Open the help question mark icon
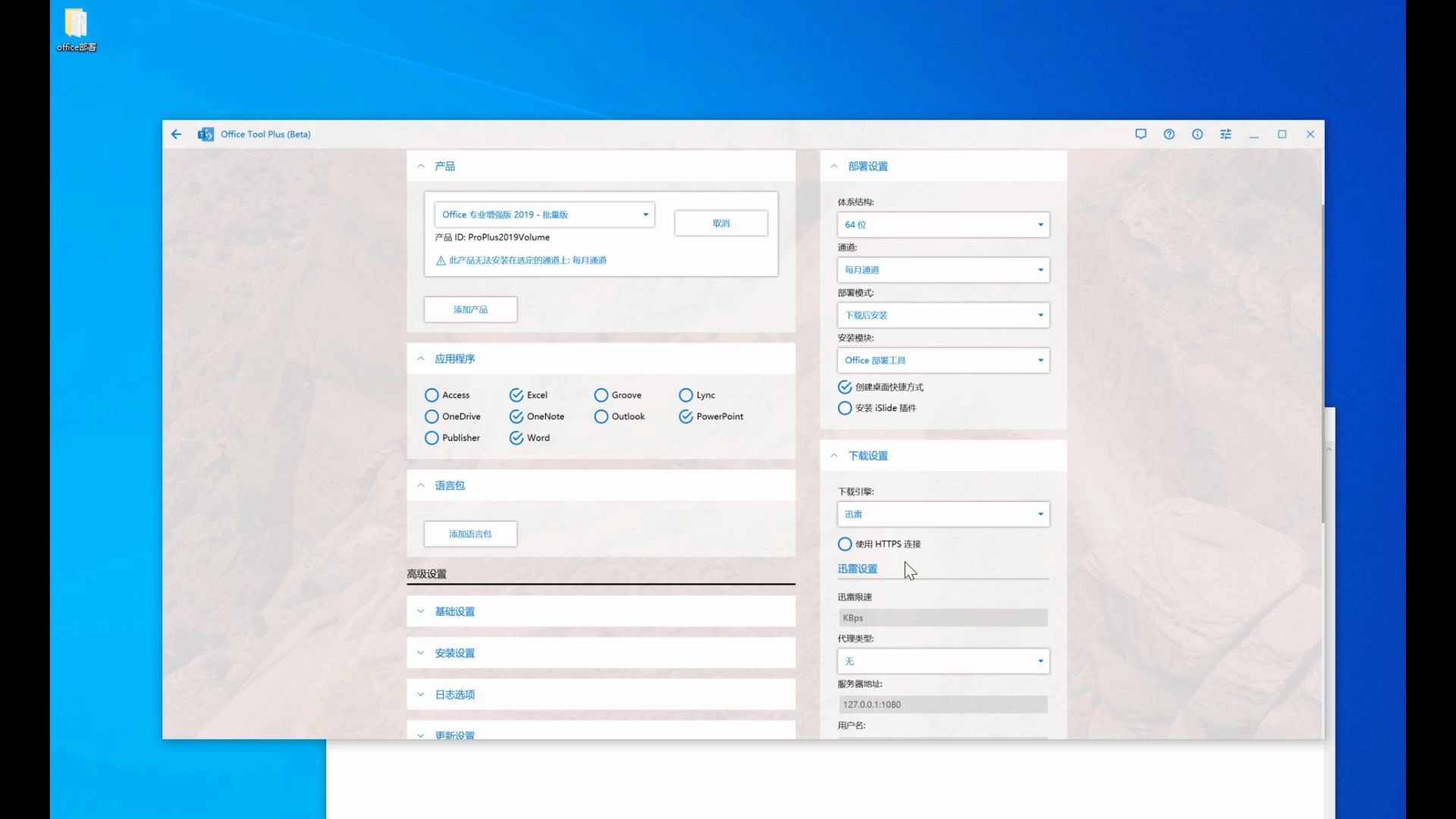 [x=1169, y=134]
